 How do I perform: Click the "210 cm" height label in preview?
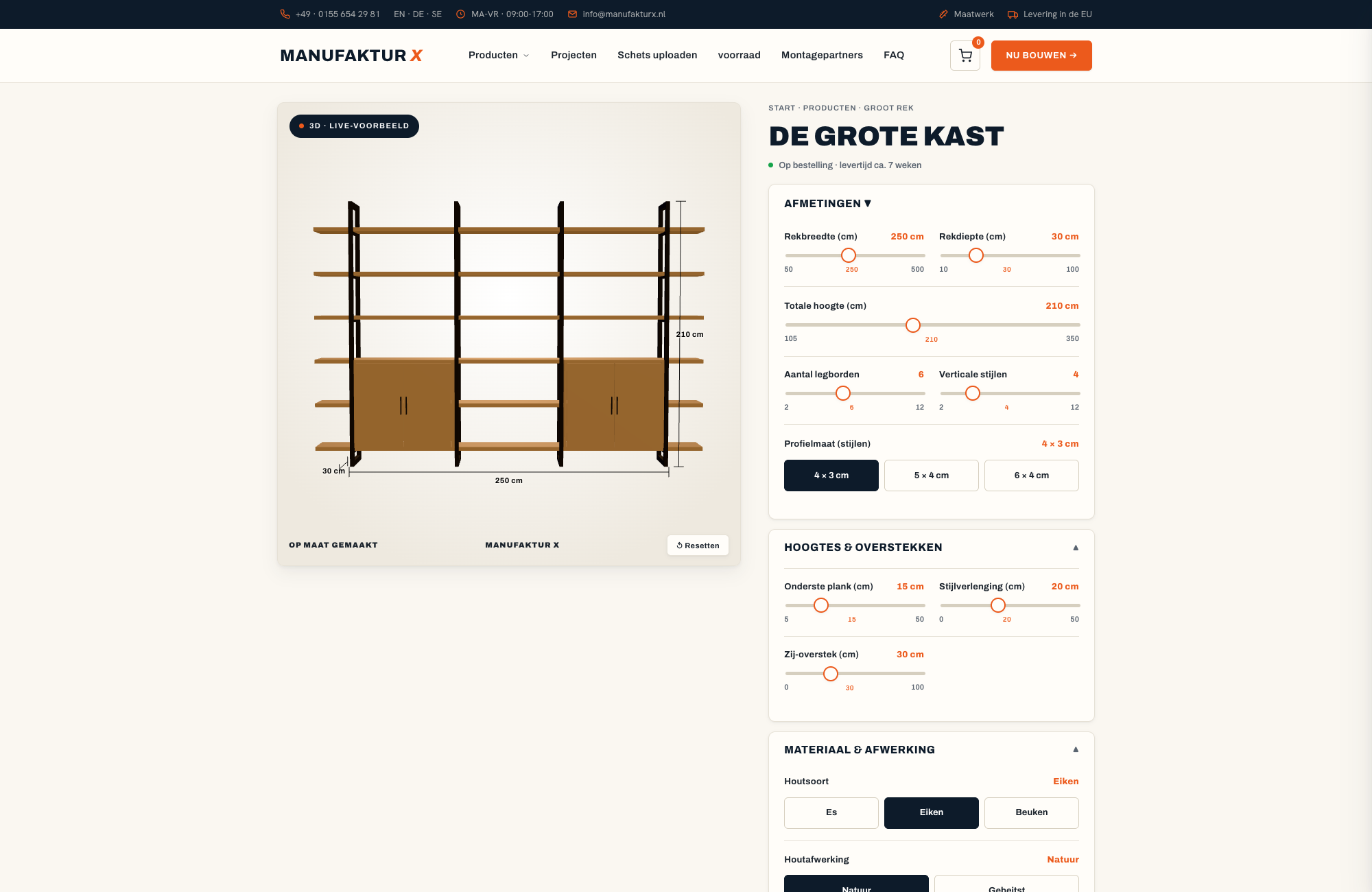pyautogui.click(x=689, y=335)
